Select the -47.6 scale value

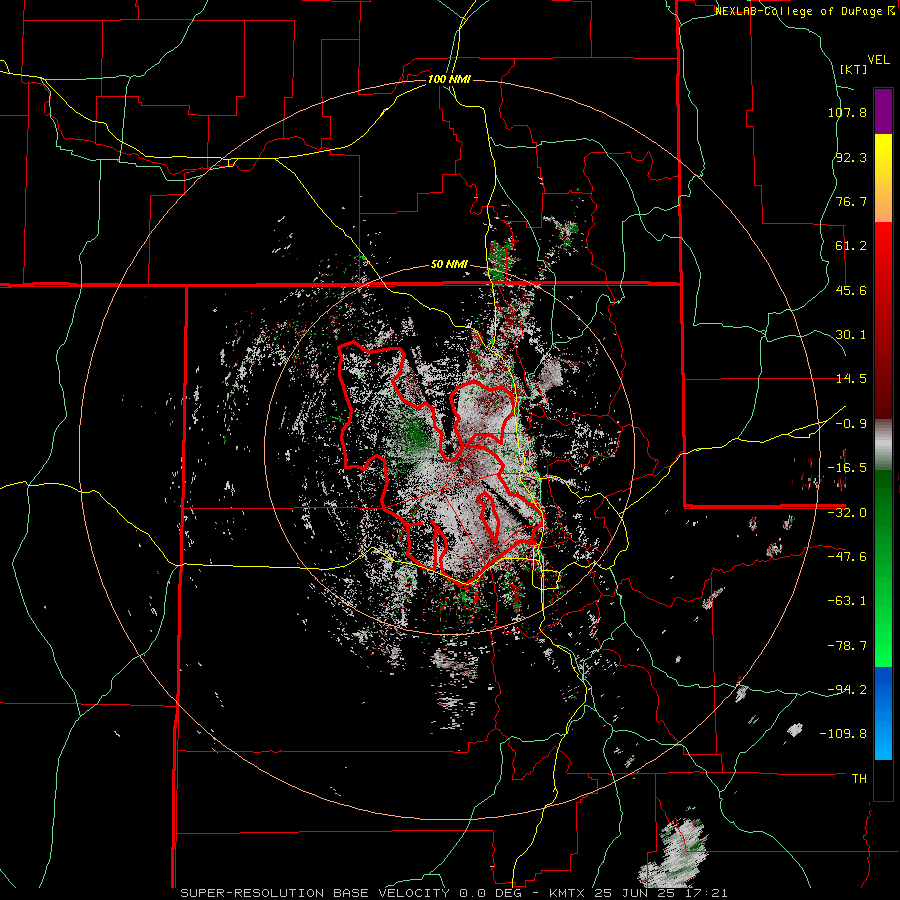(x=847, y=557)
